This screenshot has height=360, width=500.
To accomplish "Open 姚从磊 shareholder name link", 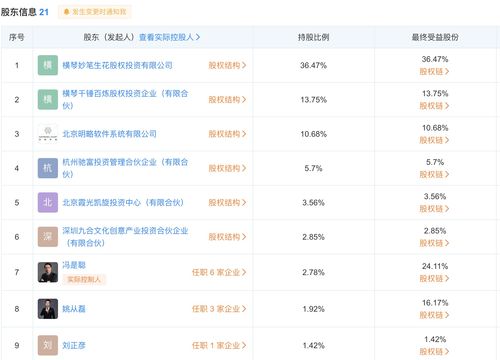I will [x=74, y=309].
